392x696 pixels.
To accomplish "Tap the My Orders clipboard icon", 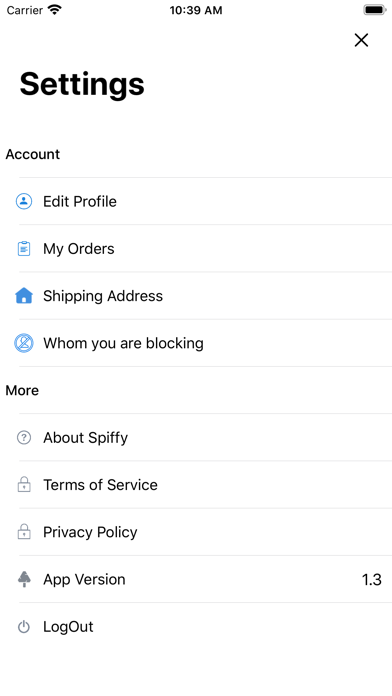I will 24,249.
